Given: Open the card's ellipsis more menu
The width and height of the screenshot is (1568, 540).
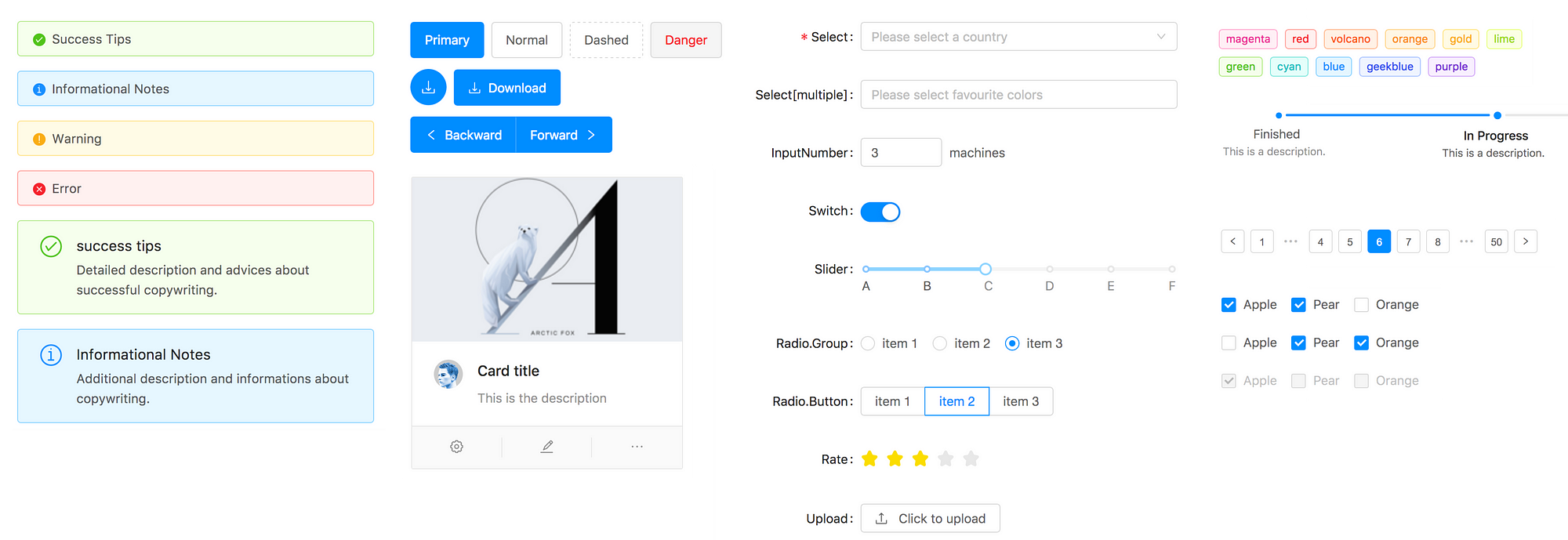Looking at the screenshot, I should tap(637, 447).
